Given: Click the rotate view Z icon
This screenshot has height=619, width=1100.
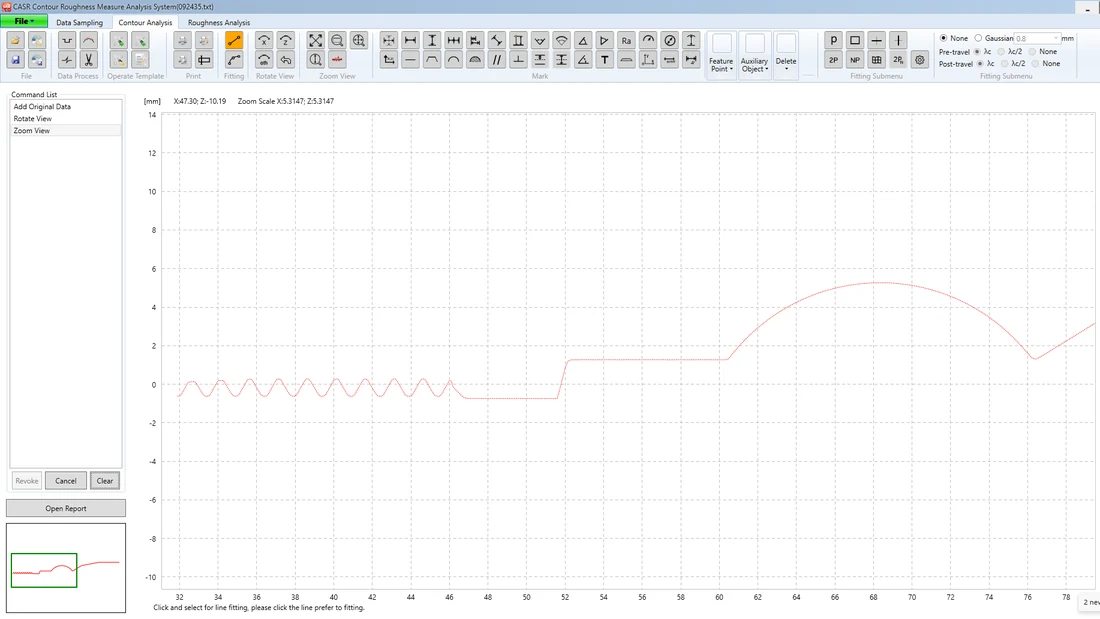Looking at the screenshot, I should click(286, 41).
